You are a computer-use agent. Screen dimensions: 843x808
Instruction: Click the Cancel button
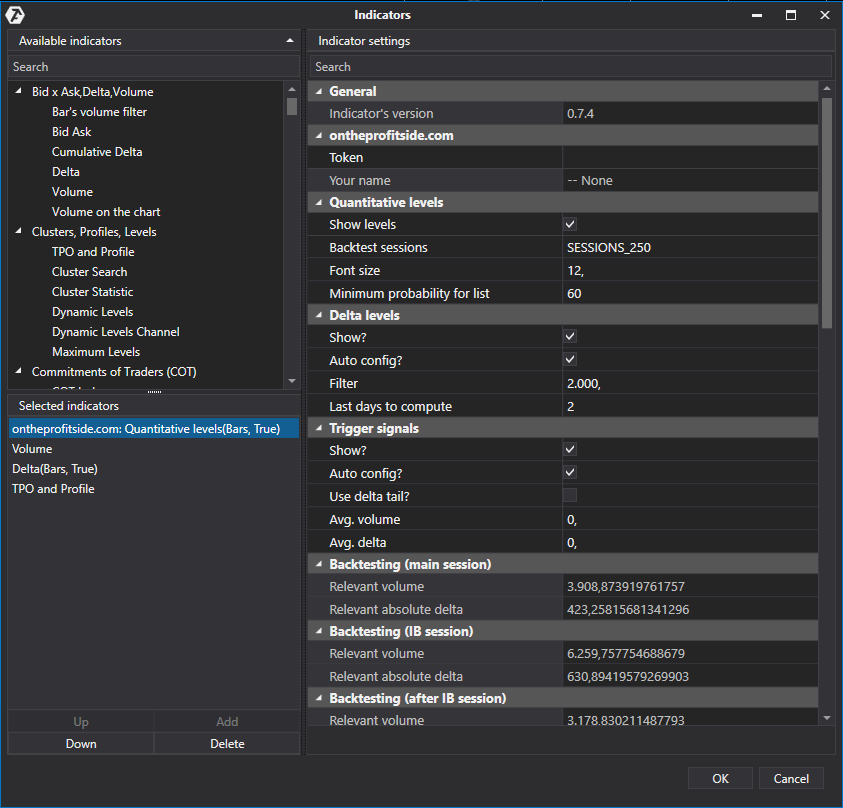pyautogui.click(x=791, y=778)
